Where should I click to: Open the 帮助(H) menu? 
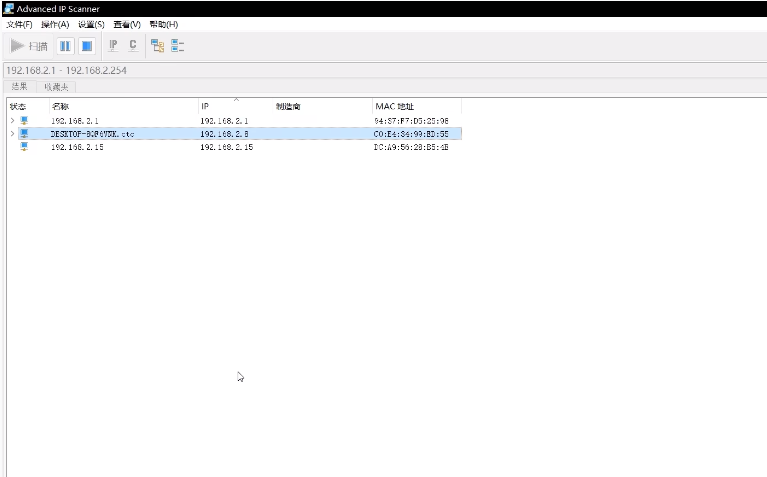tap(163, 24)
